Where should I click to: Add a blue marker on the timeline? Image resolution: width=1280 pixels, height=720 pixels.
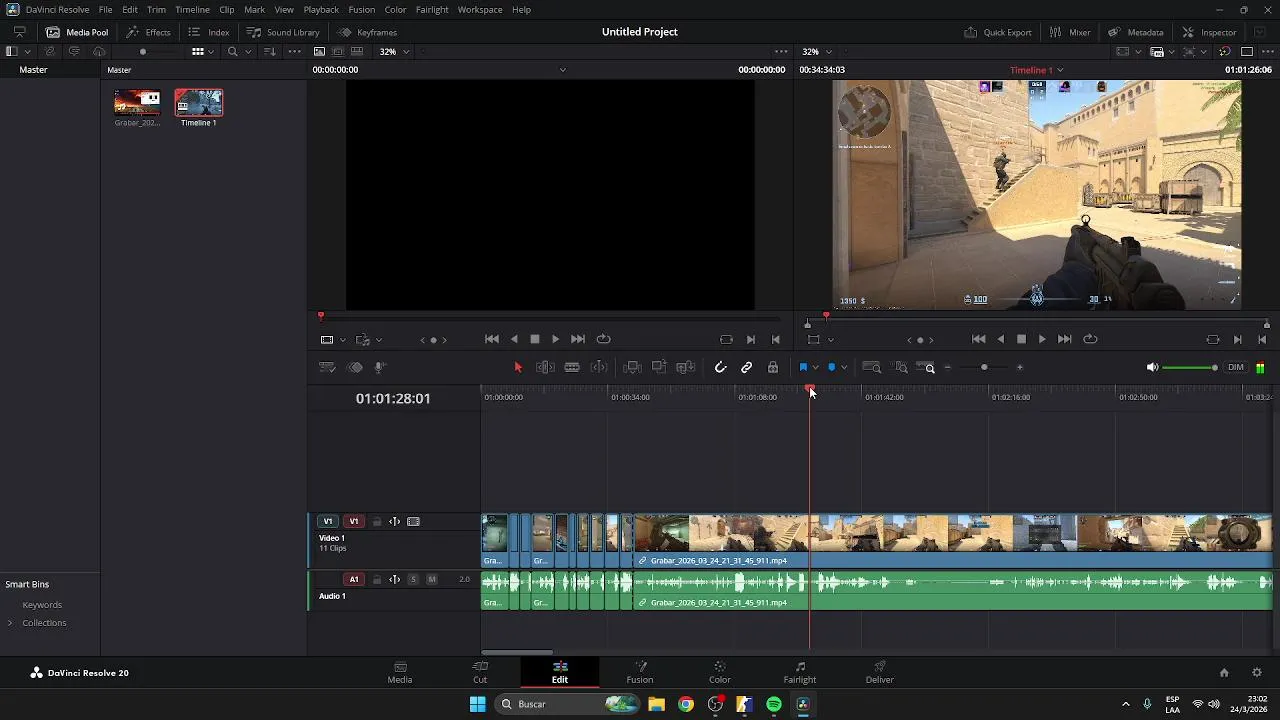[x=831, y=368]
